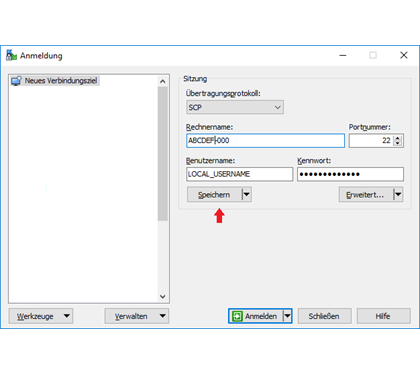
Task: Open the Anmelden dropdown arrow
Action: click(287, 316)
